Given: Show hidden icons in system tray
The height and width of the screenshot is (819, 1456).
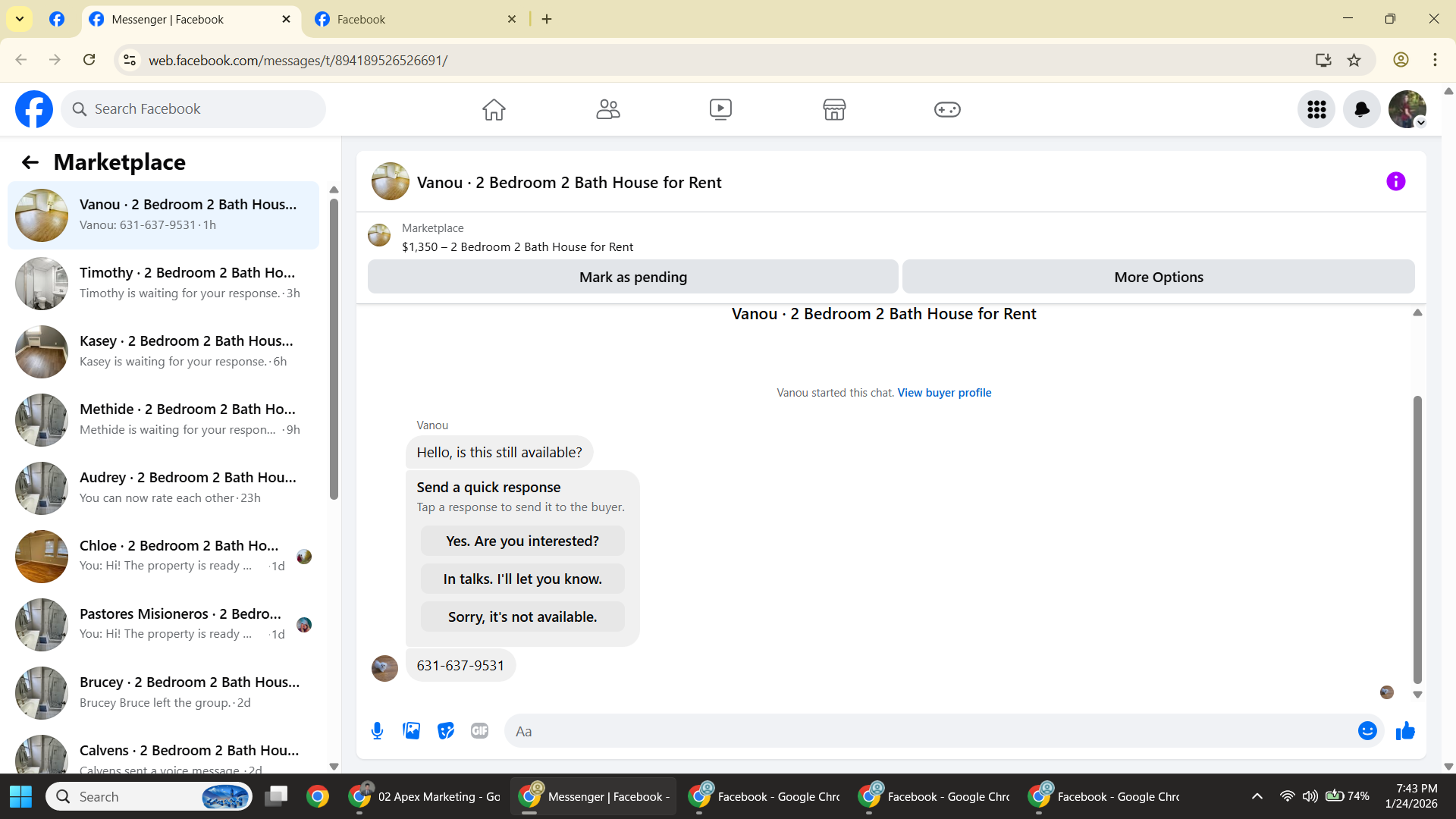Looking at the screenshot, I should click(1257, 796).
